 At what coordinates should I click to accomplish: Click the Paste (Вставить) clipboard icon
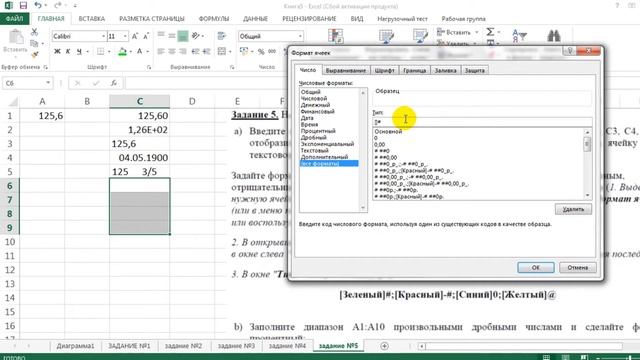(16, 38)
